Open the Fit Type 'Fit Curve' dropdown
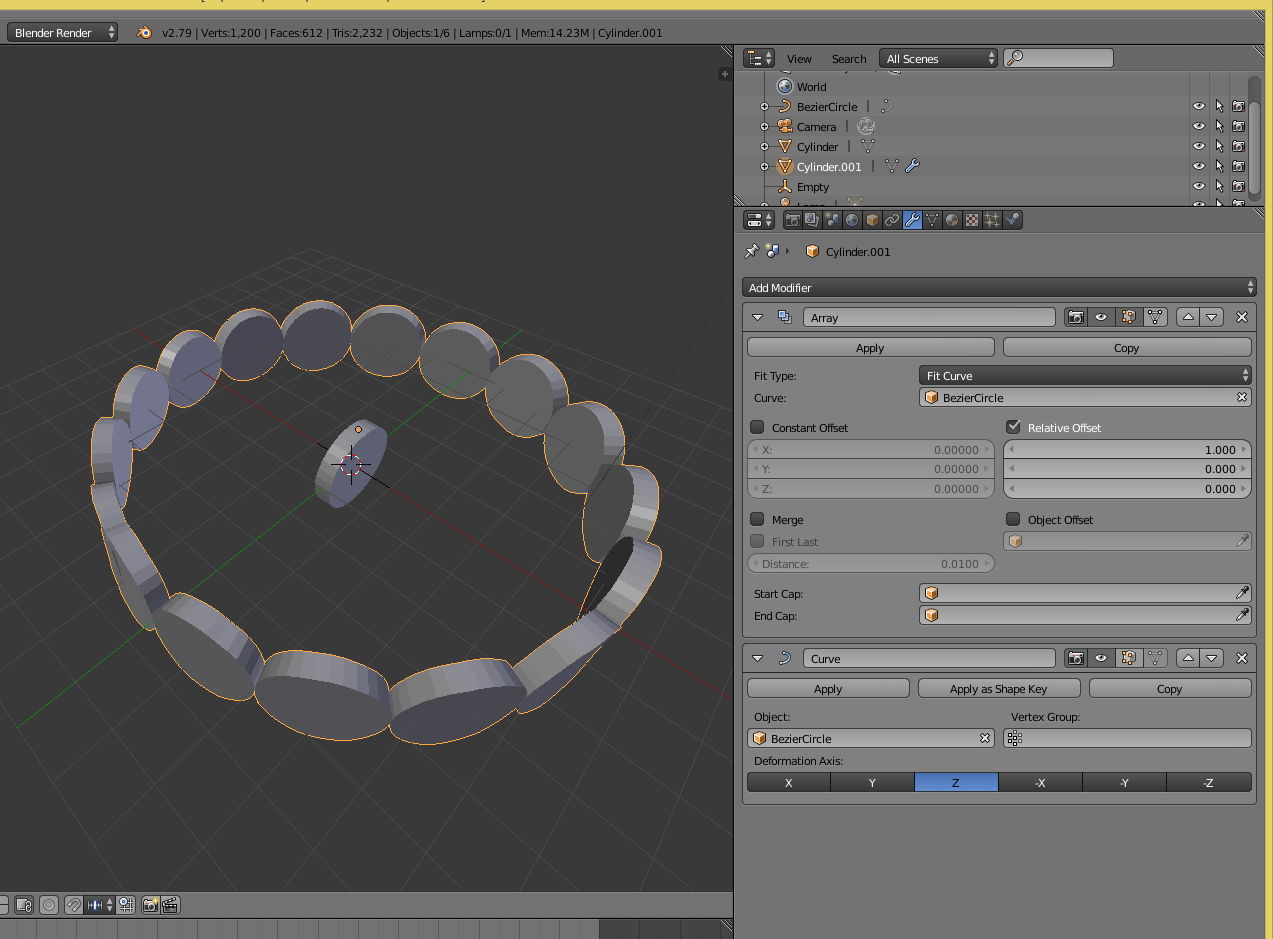The width and height of the screenshot is (1273, 939). coord(1085,375)
